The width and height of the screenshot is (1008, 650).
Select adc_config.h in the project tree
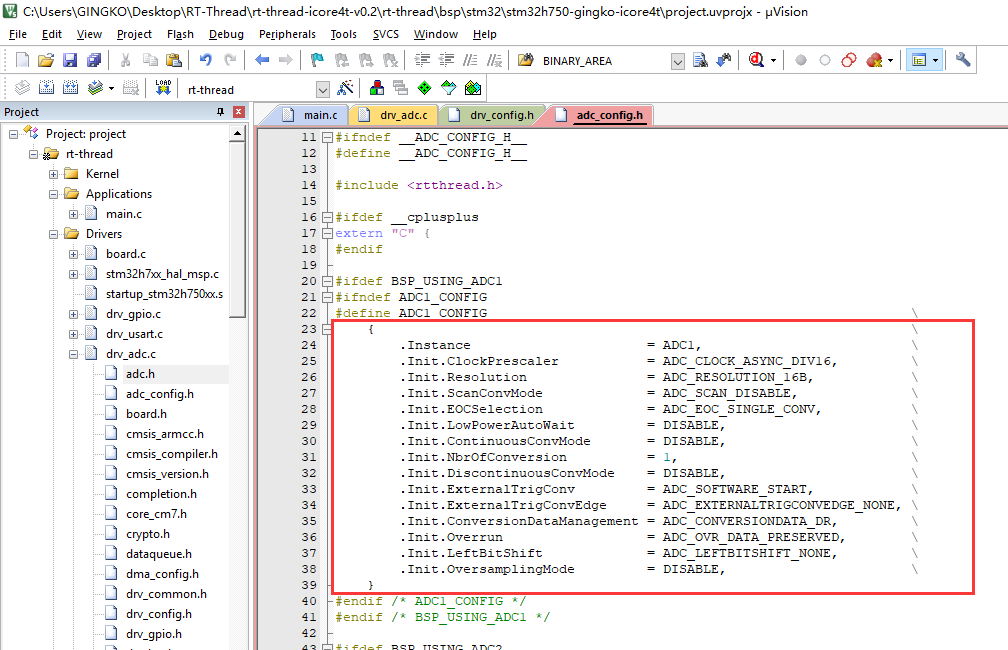159,394
